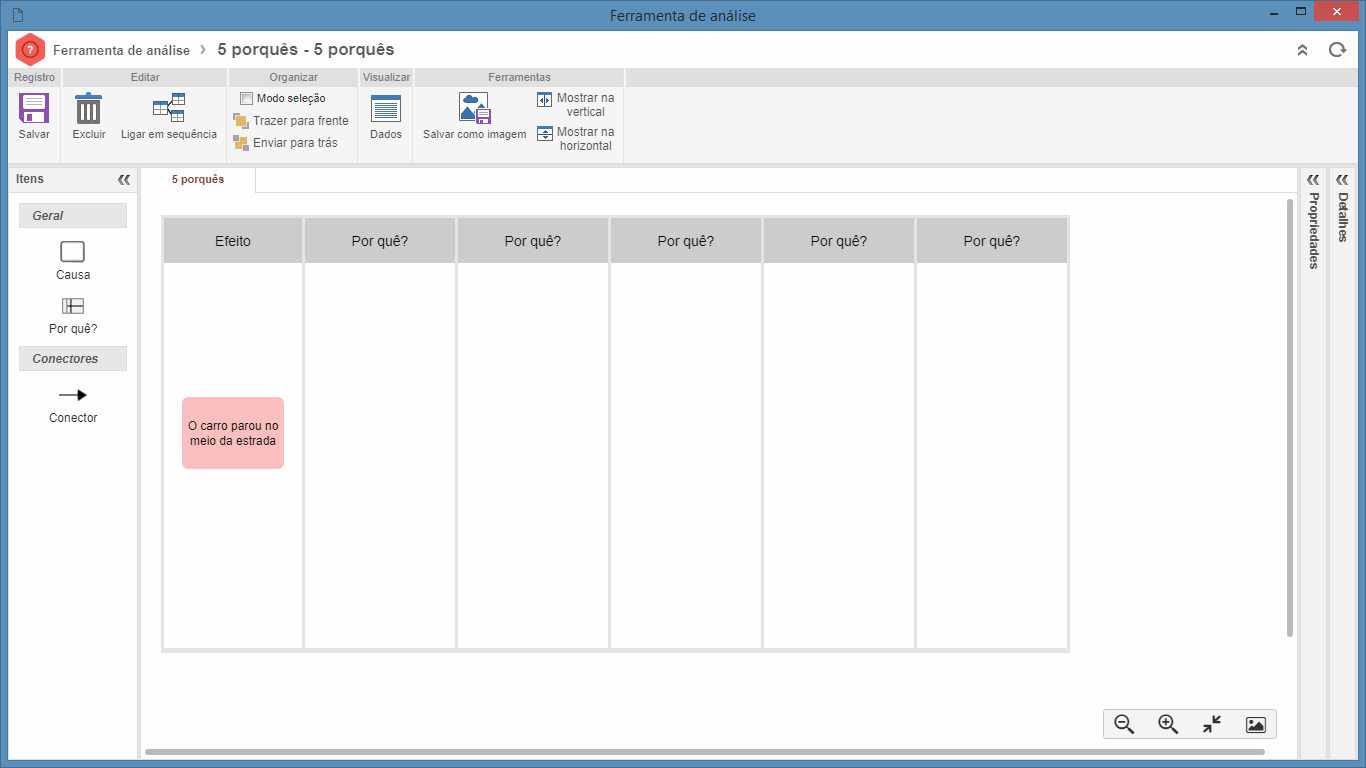
Task: Collapse the Itens panel
Action: tap(124, 180)
